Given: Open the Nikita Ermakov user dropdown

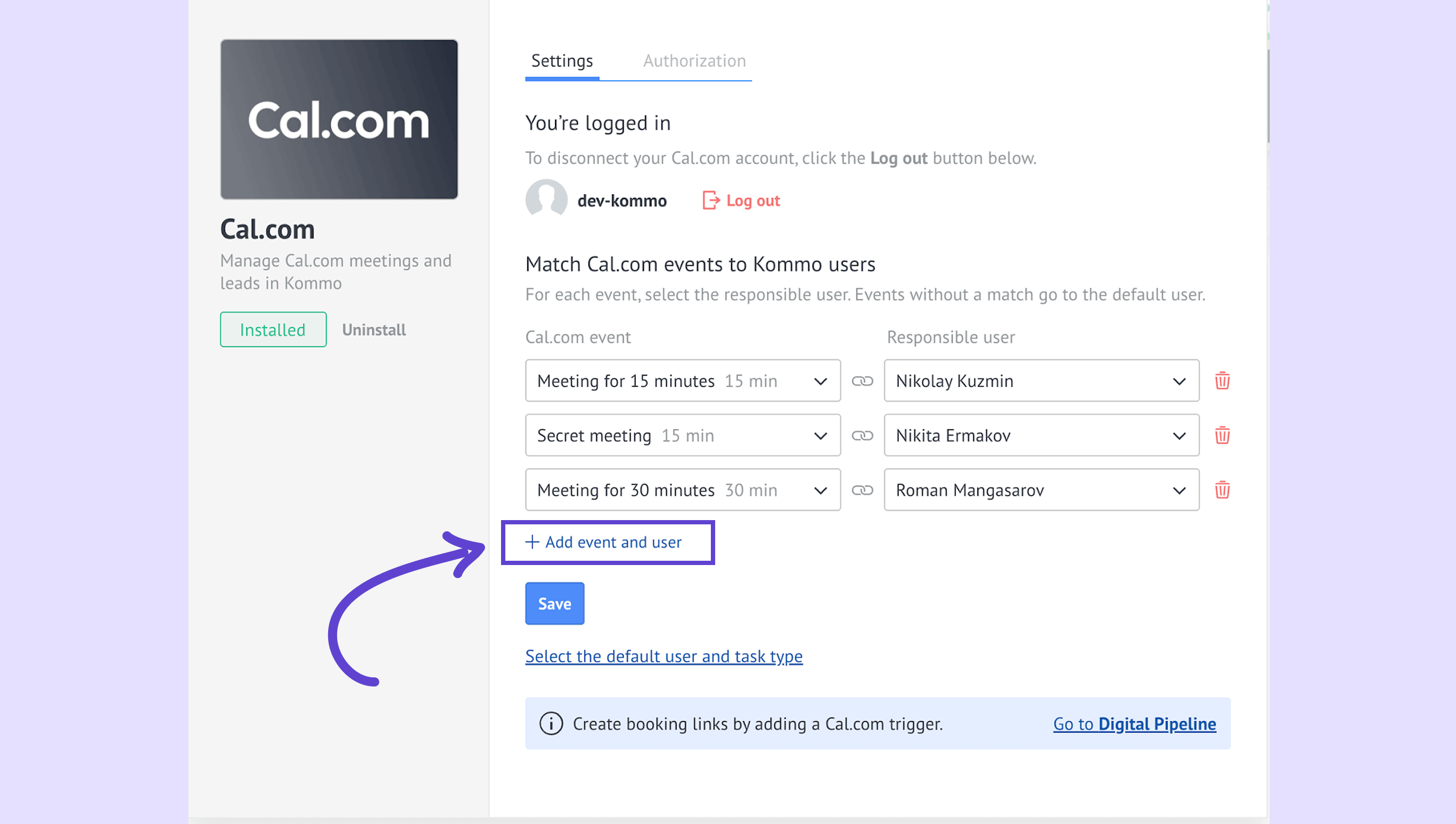Looking at the screenshot, I should [x=1041, y=435].
